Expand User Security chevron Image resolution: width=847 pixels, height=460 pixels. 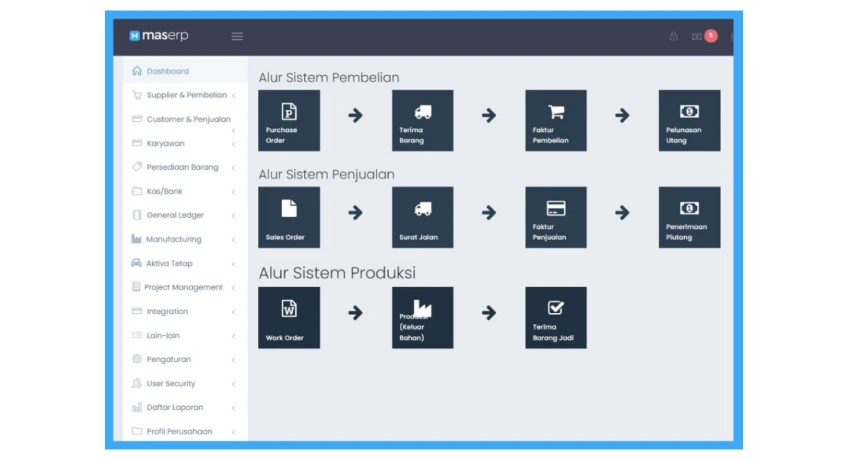pos(234,384)
